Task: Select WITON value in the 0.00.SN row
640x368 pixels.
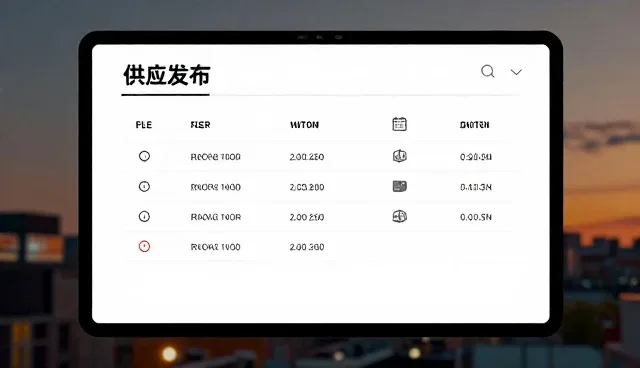Action: [307, 217]
